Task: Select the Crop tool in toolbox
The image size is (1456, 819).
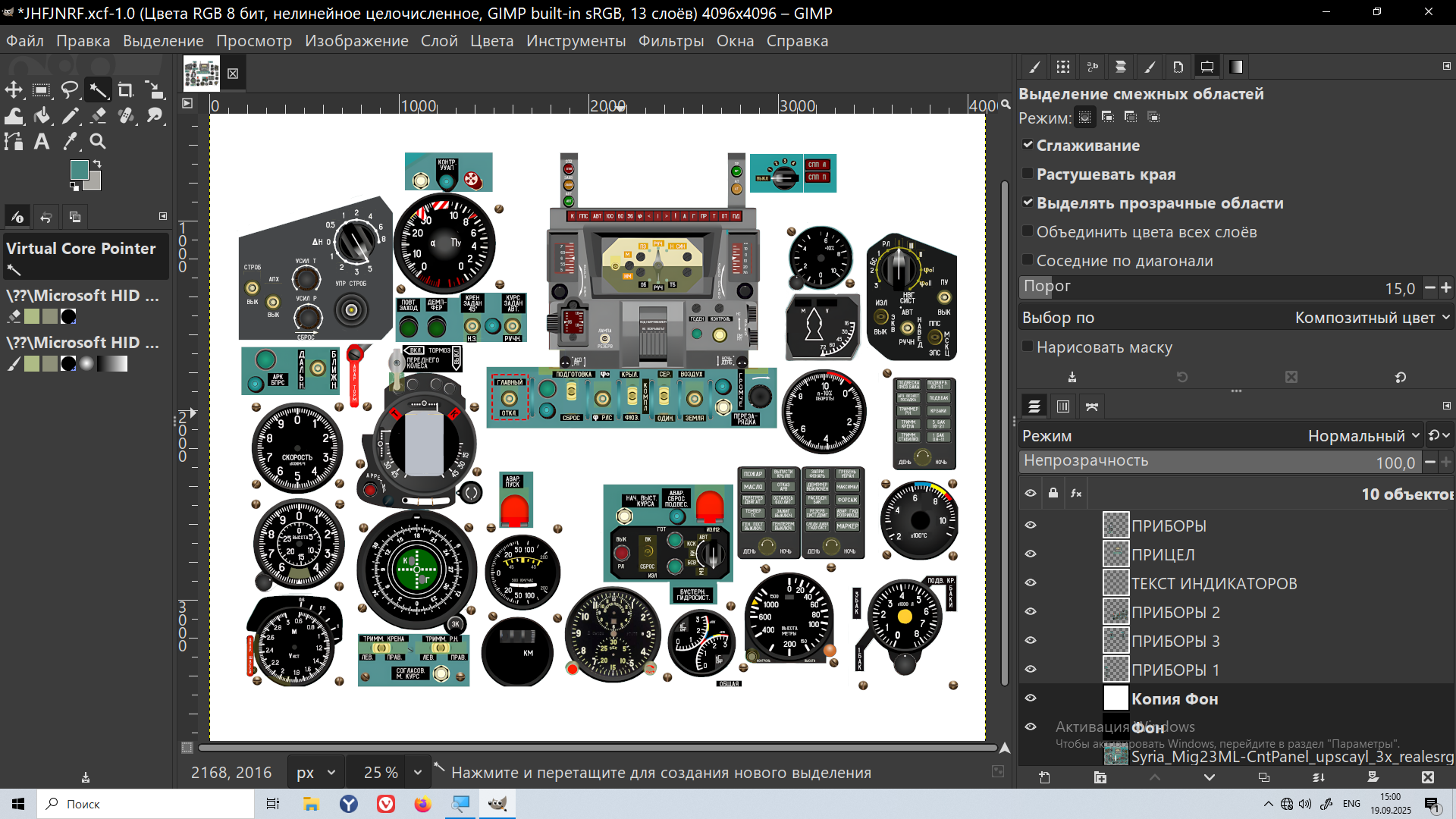Action: (x=126, y=90)
